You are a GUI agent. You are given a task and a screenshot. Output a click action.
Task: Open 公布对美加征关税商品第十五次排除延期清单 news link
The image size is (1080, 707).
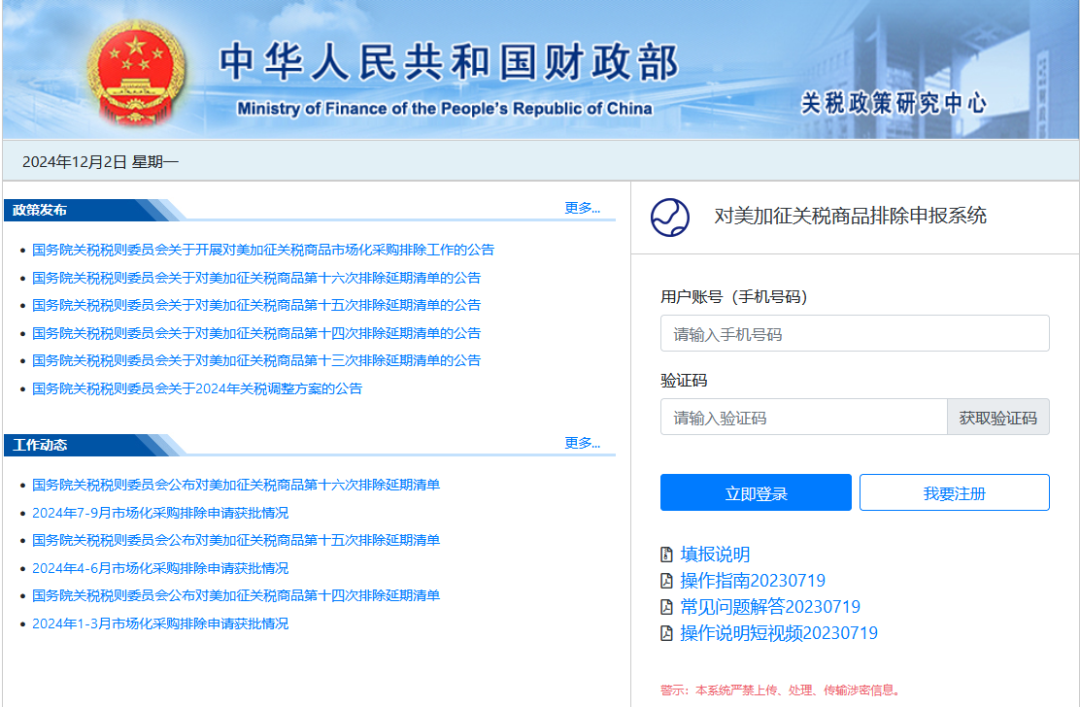pos(236,540)
